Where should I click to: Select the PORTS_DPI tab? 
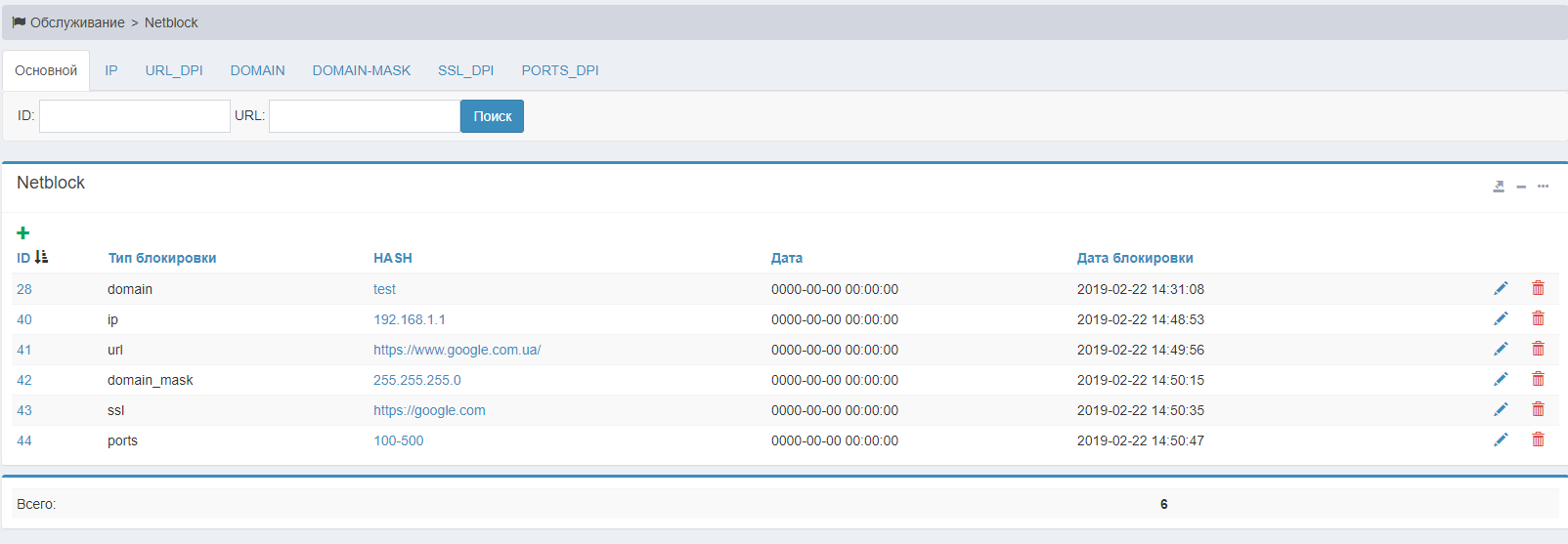[x=559, y=70]
